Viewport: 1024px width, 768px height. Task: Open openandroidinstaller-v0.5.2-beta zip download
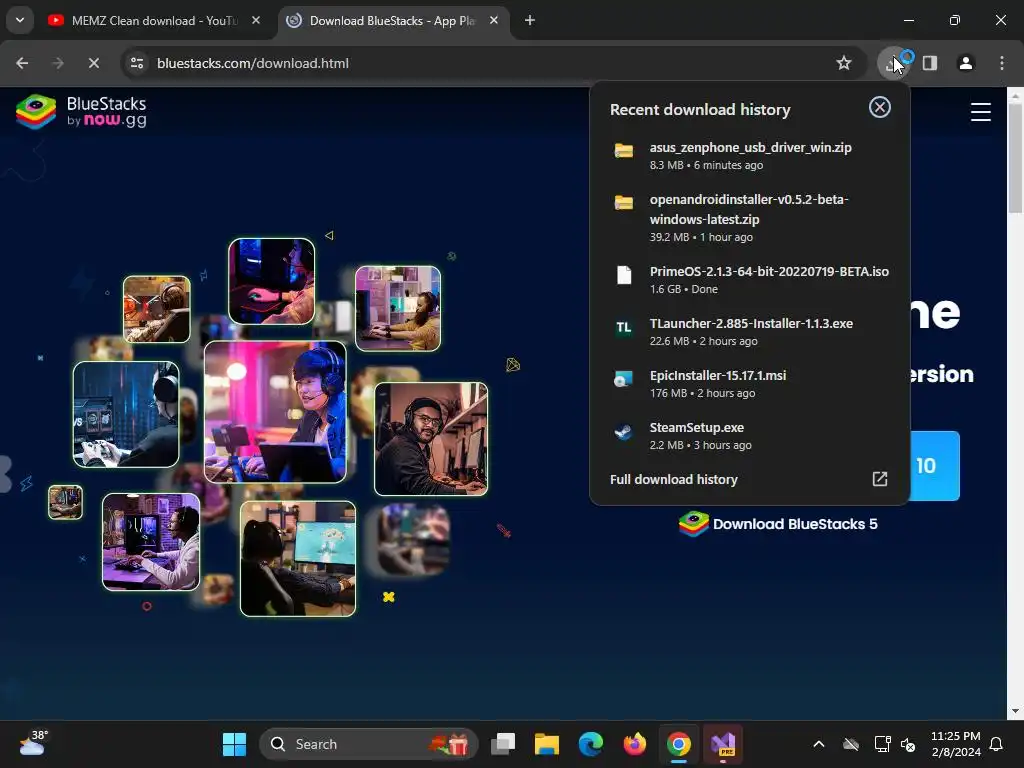click(750, 218)
